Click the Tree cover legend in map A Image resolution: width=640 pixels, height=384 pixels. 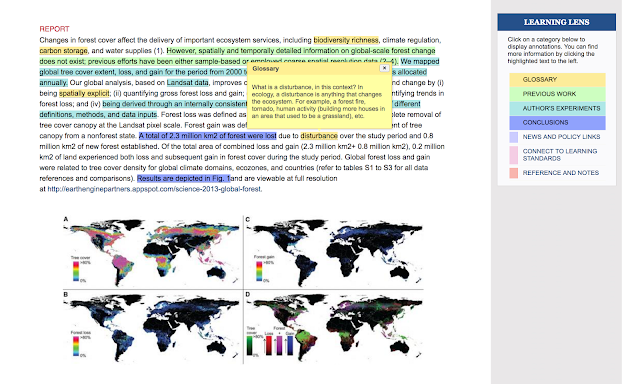click(81, 269)
